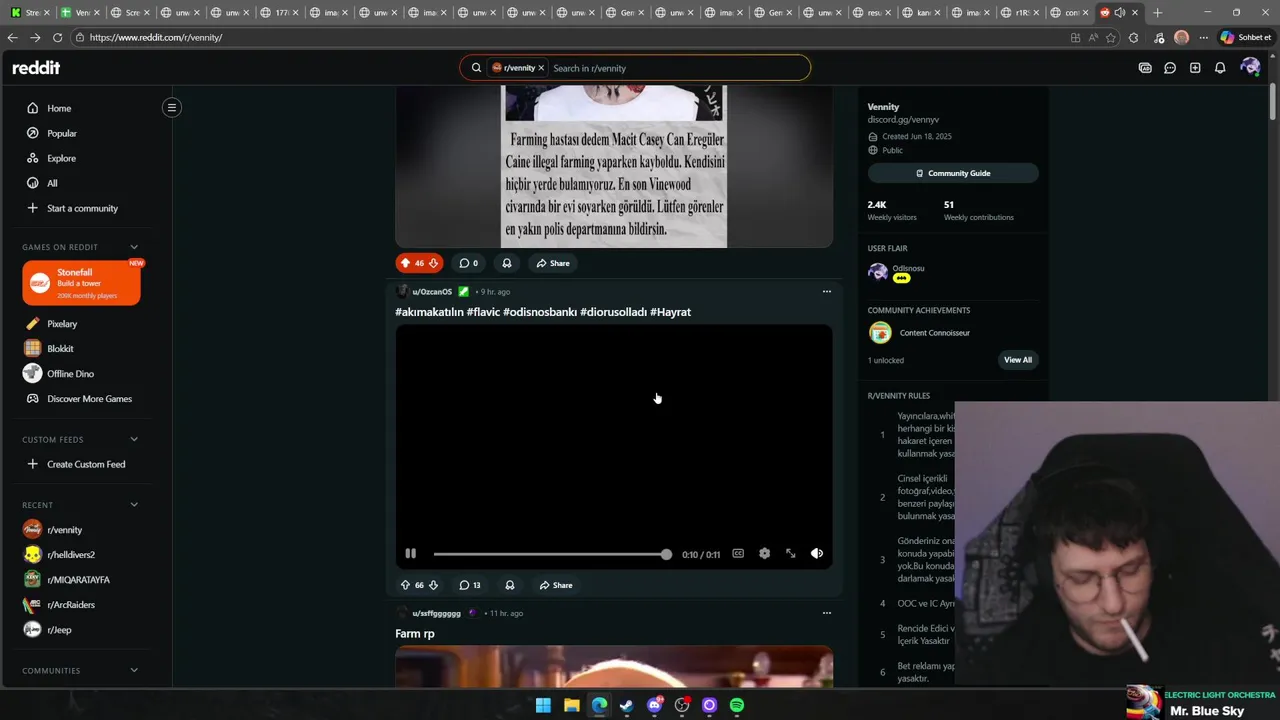Open the Community Guide button

click(953, 173)
